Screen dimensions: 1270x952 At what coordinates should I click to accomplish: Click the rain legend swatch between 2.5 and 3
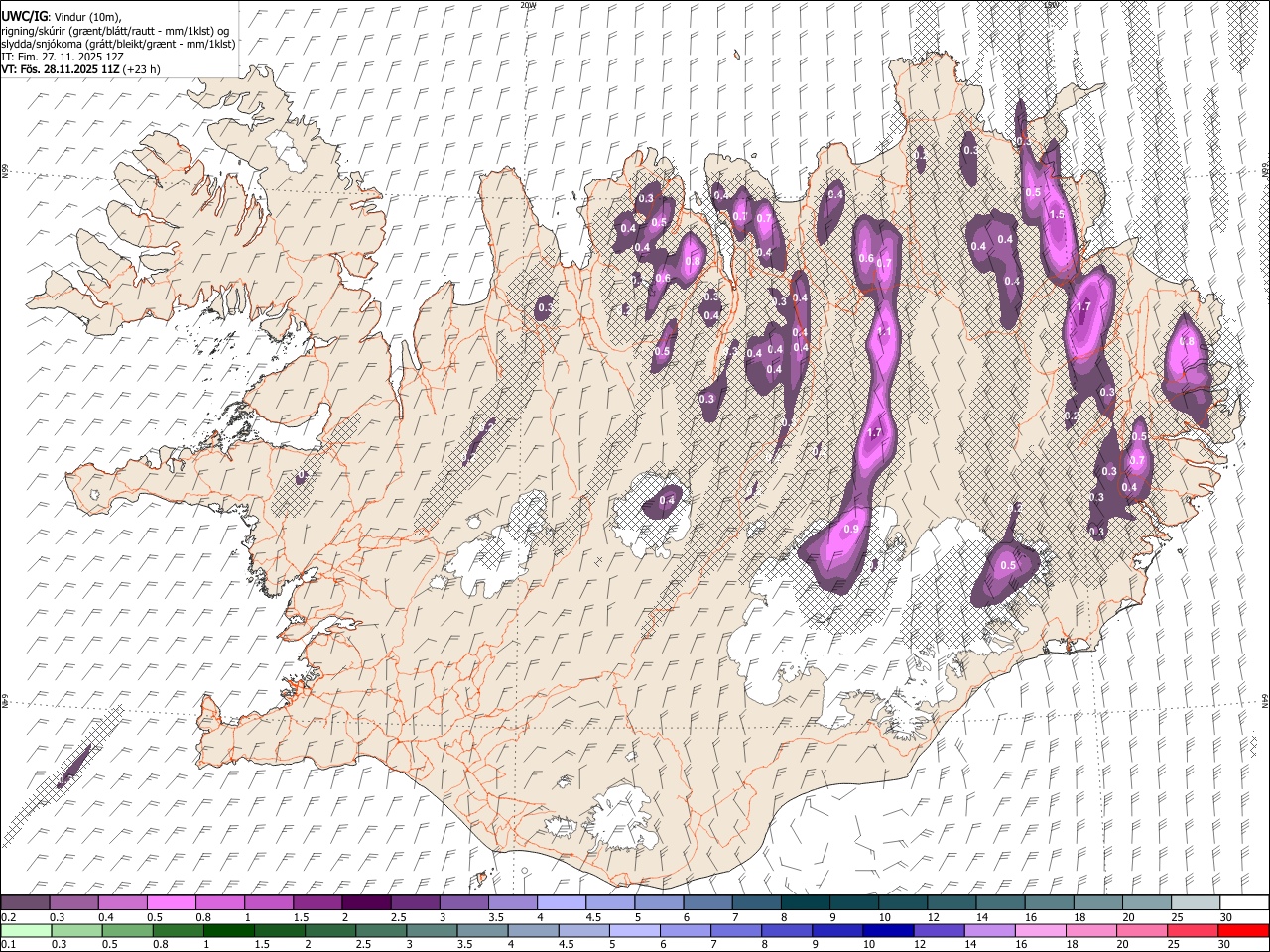pos(380,930)
